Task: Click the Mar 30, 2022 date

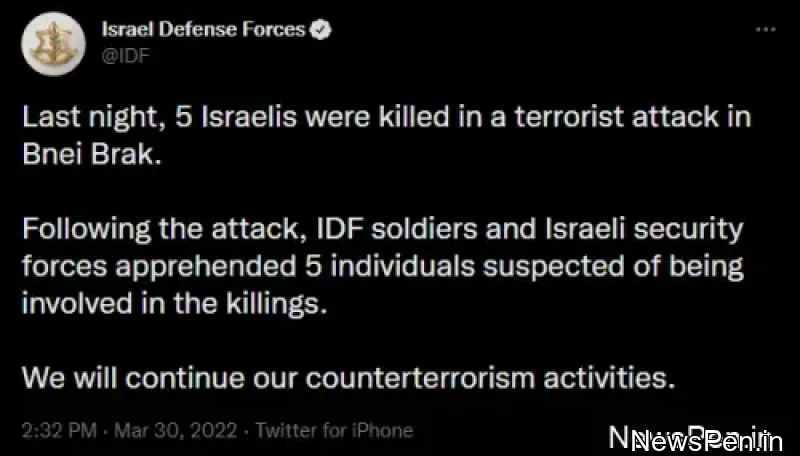Action: 175,431
